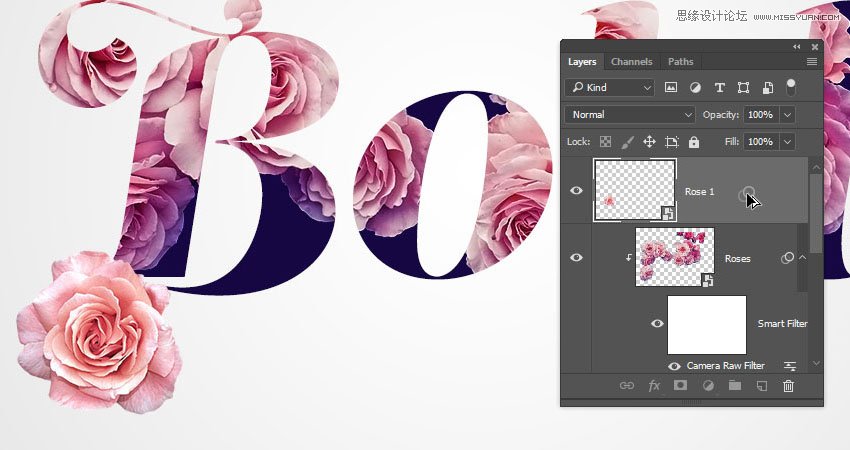This screenshot has height=450, width=850.
Task: Select the Roses layer thumbnail
Action: (675, 257)
